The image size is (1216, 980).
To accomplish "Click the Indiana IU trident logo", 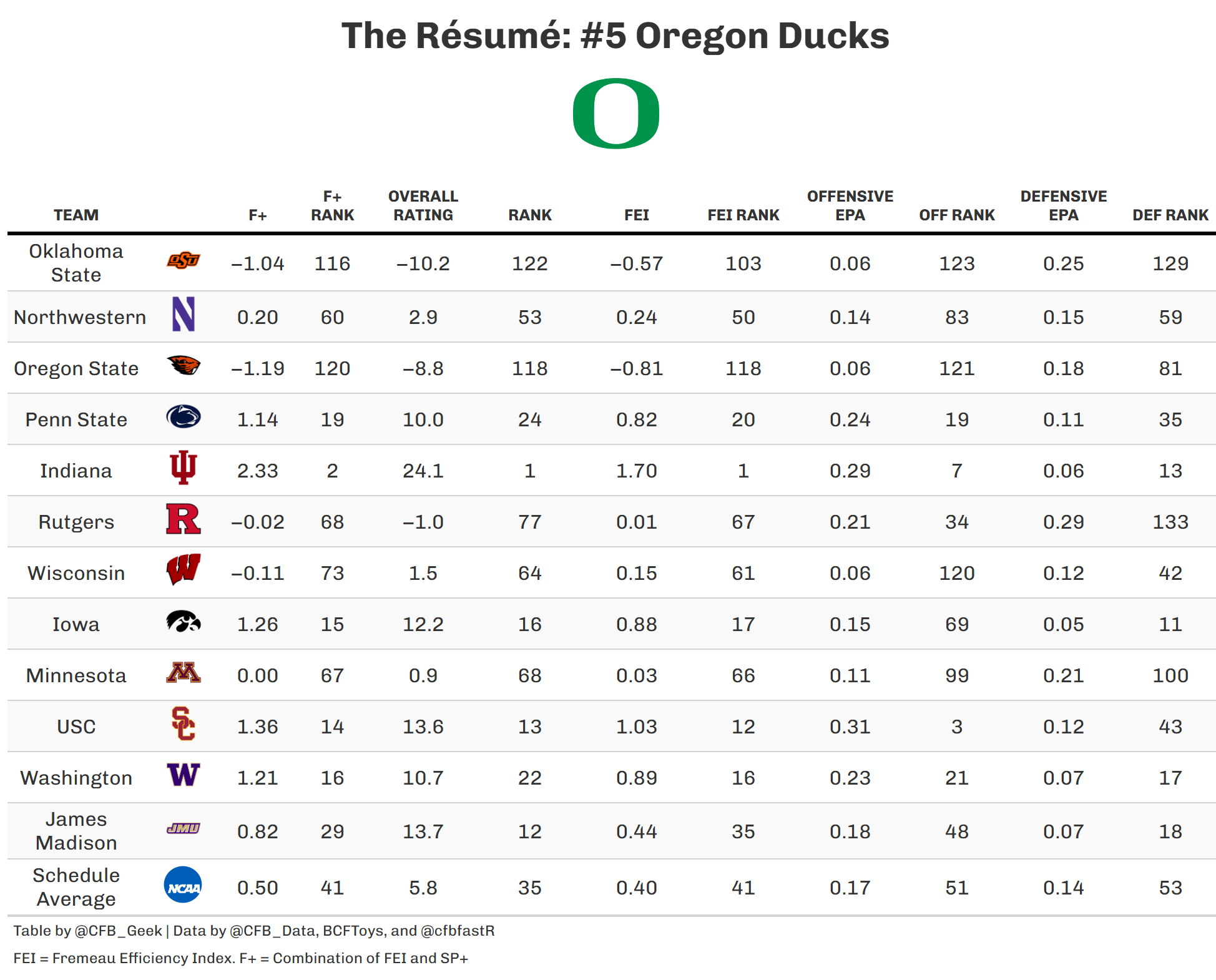I will 183,468.
